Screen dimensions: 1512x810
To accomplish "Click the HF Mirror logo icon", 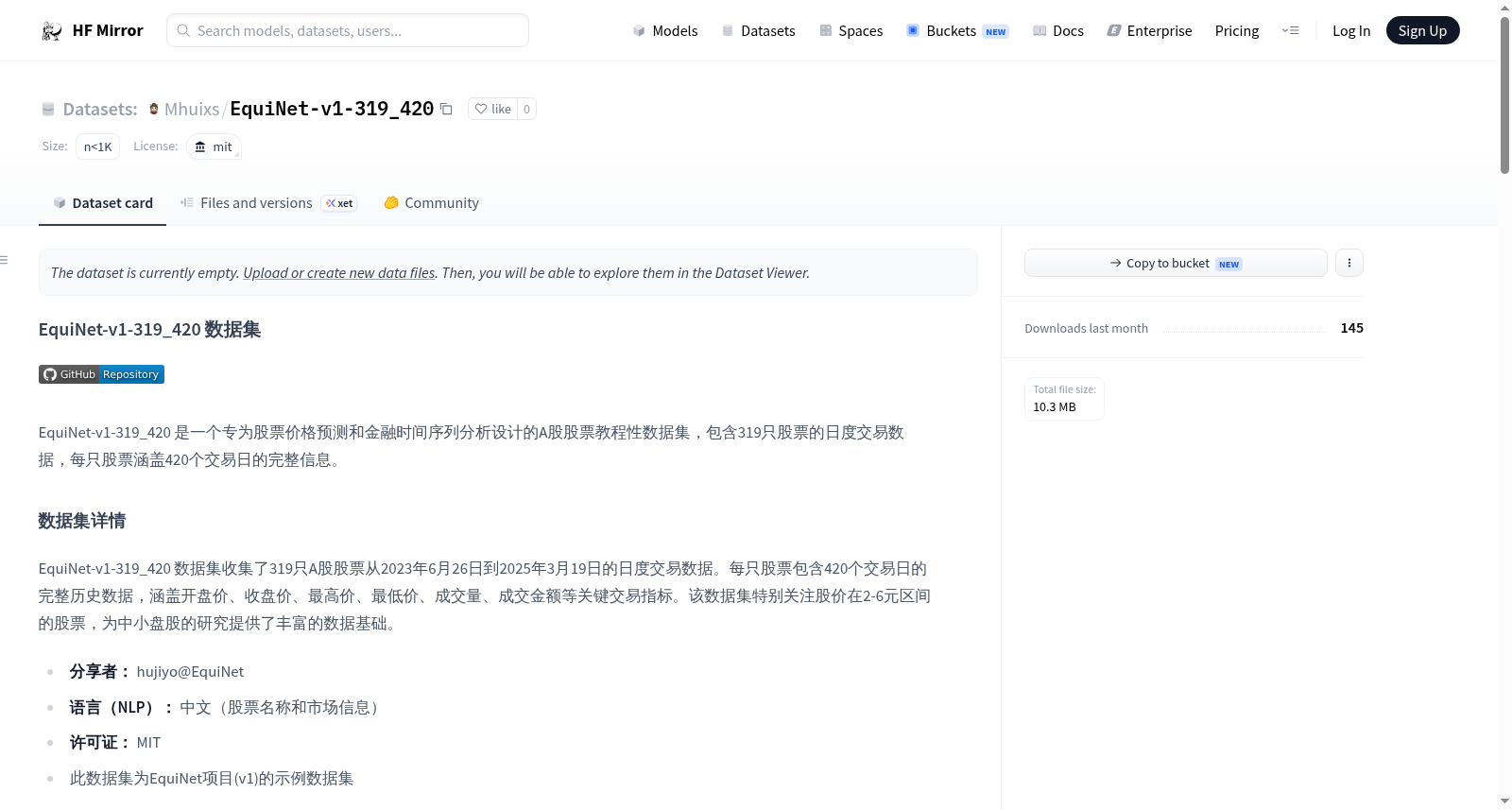I will tap(52, 31).
